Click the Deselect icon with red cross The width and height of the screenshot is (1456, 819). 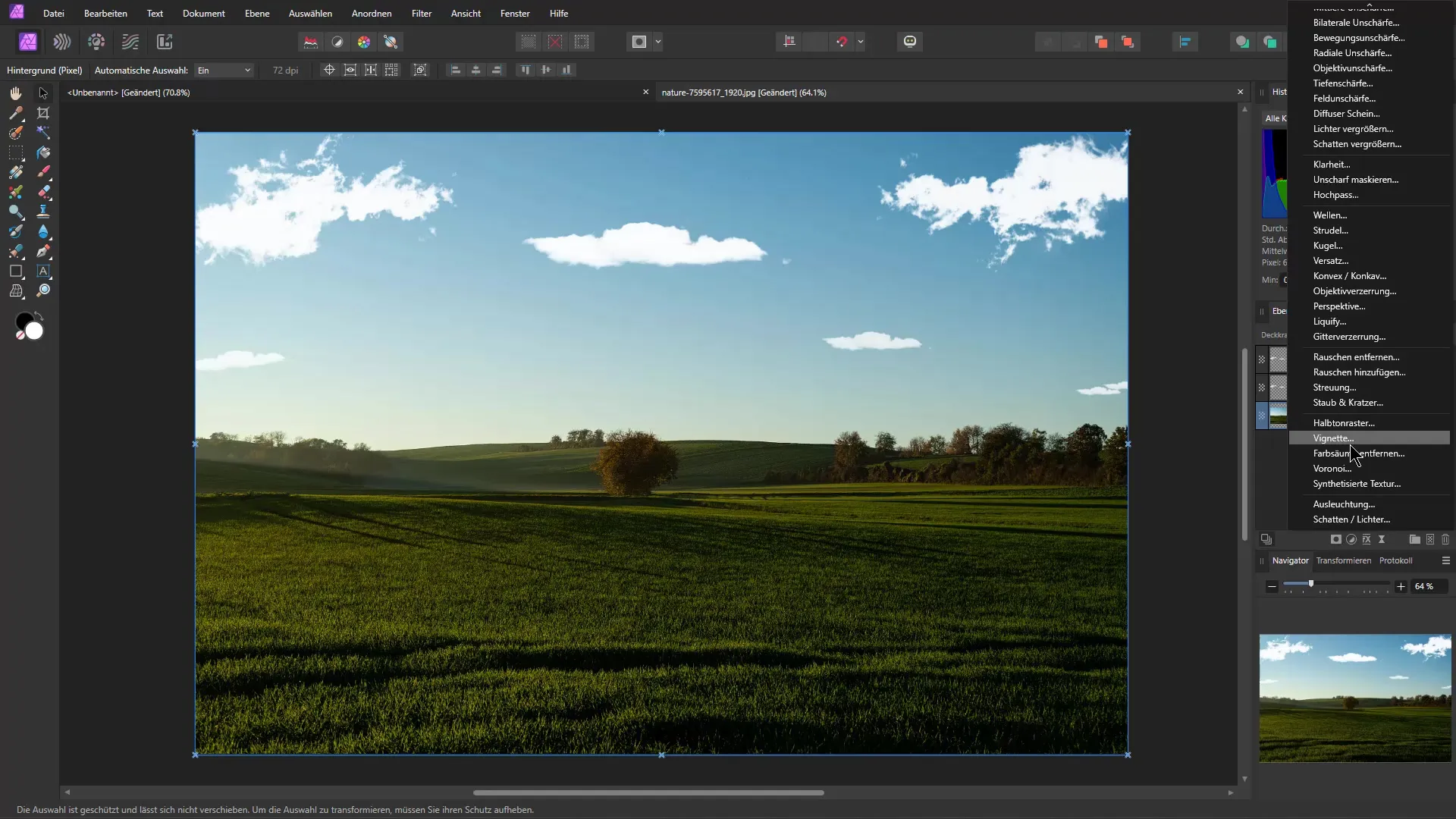pos(555,42)
